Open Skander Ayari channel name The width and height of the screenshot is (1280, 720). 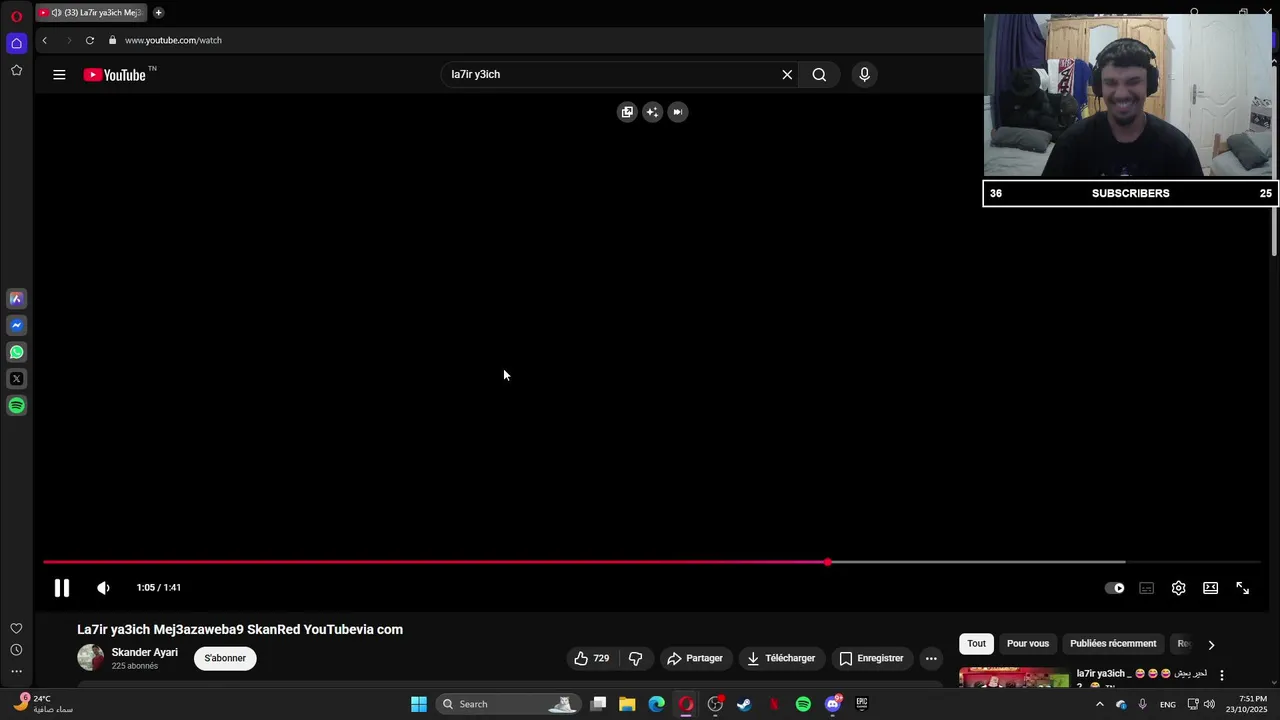[145, 652]
